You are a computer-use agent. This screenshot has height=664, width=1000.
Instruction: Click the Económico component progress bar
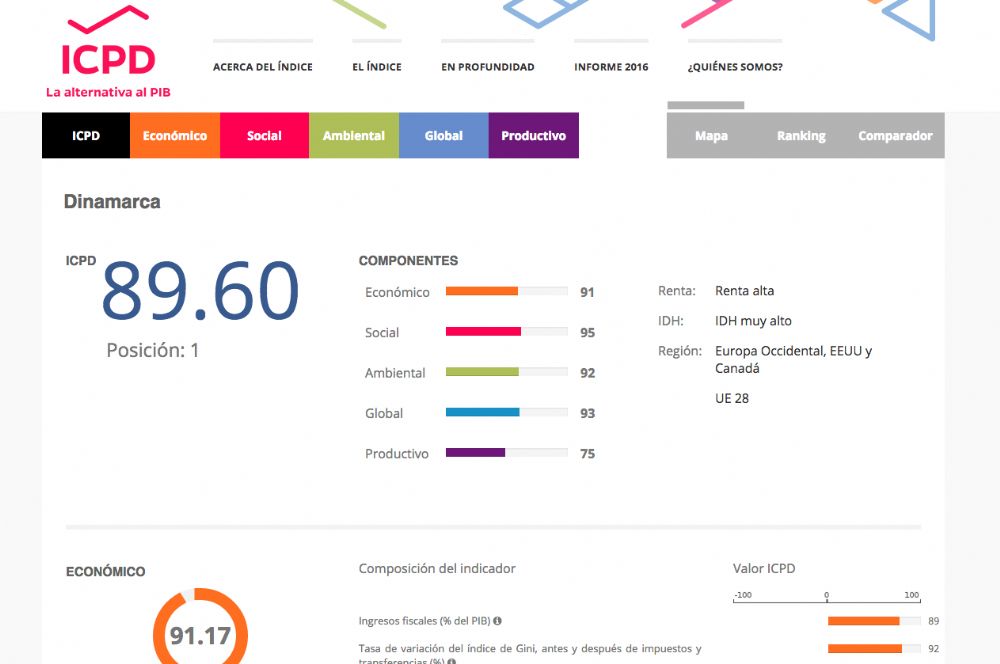tap(506, 292)
